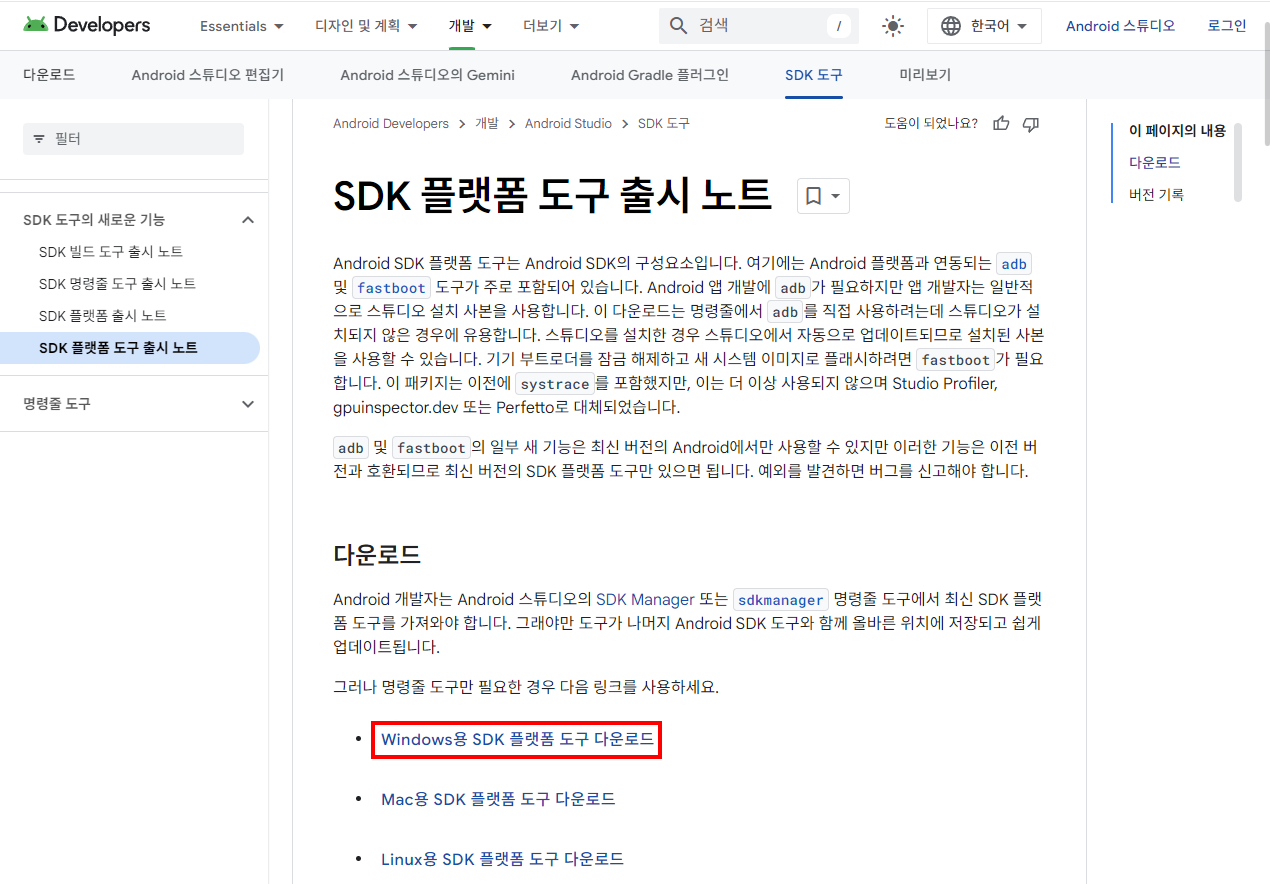
Task: Click the right-side contents scrollbar
Action: pyautogui.click(x=1238, y=162)
